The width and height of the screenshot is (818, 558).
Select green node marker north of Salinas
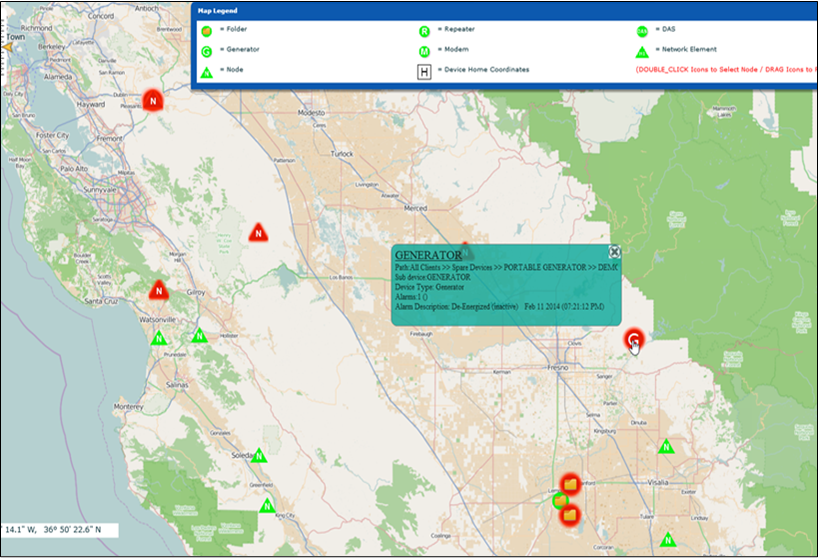point(199,335)
